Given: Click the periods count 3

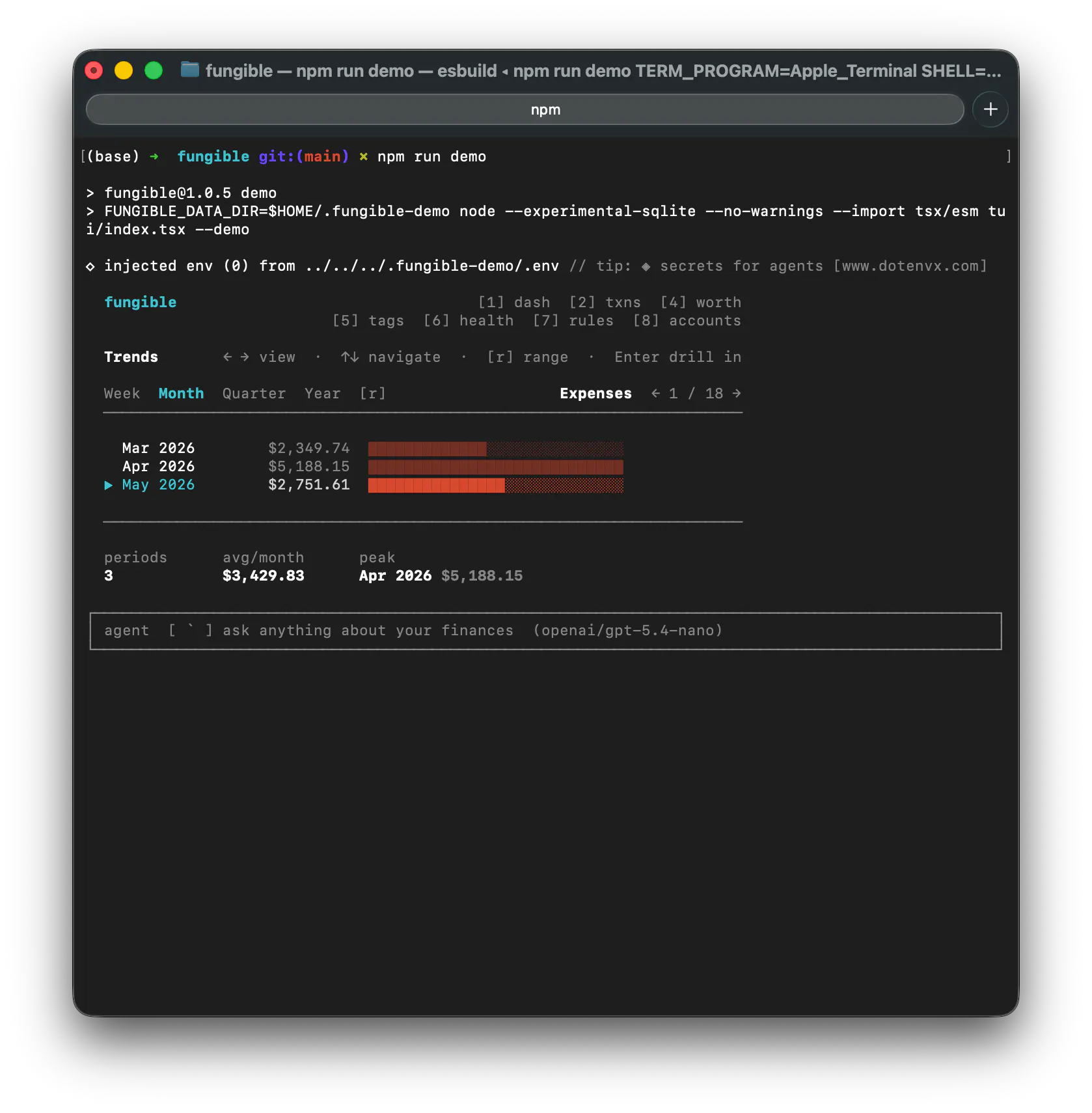Looking at the screenshot, I should tap(108, 575).
